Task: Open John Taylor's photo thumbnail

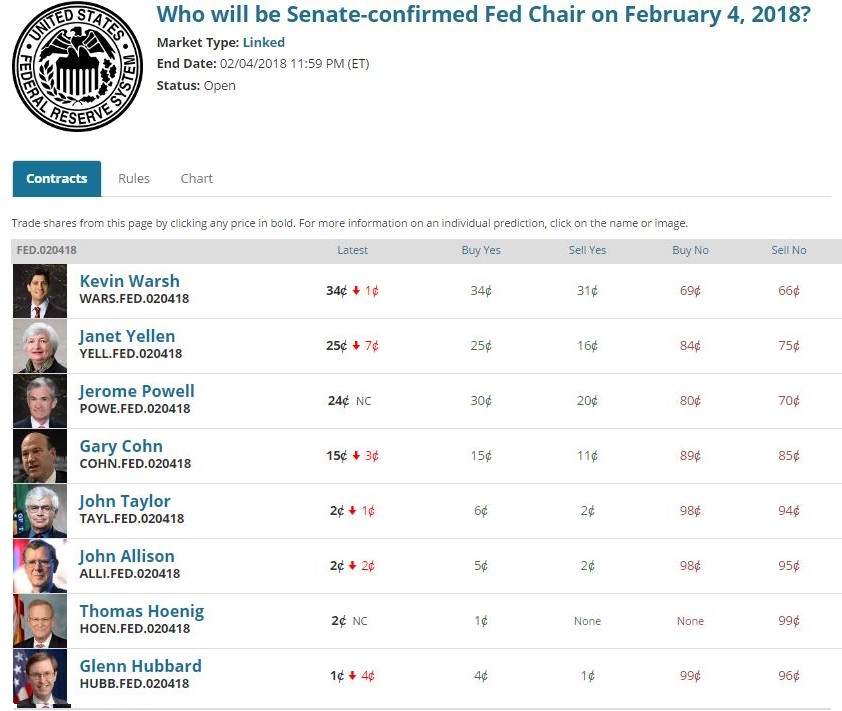Action: pyautogui.click(x=40, y=511)
